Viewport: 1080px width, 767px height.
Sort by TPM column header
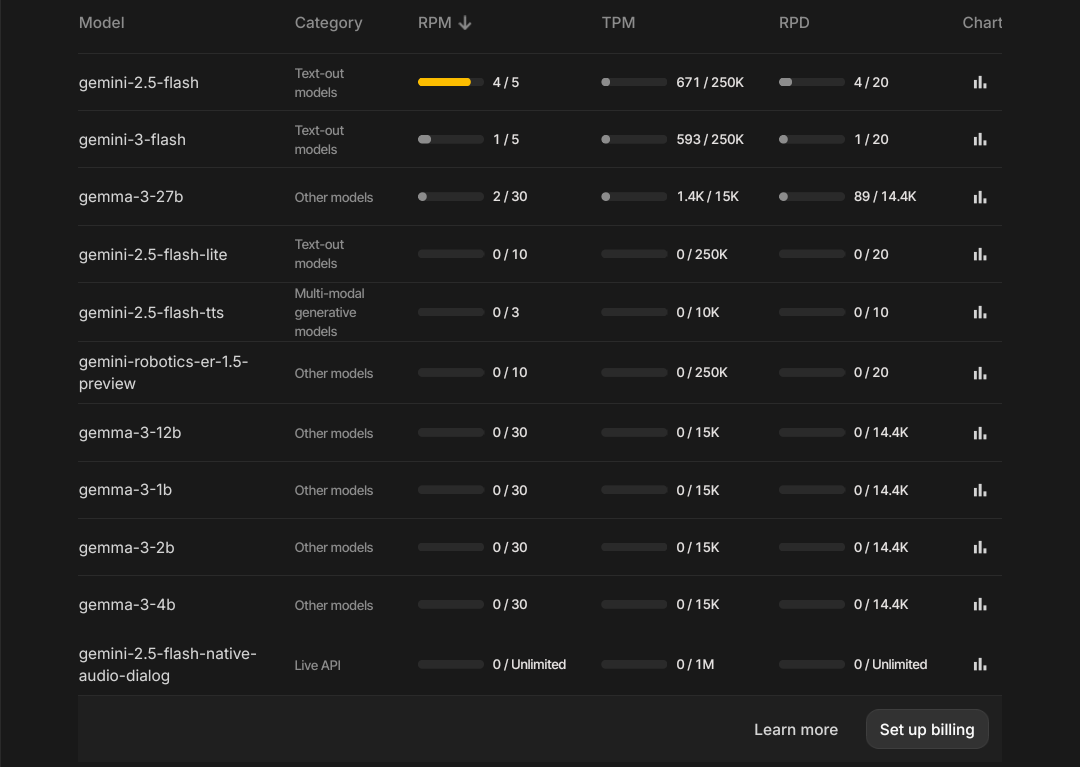pos(619,23)
